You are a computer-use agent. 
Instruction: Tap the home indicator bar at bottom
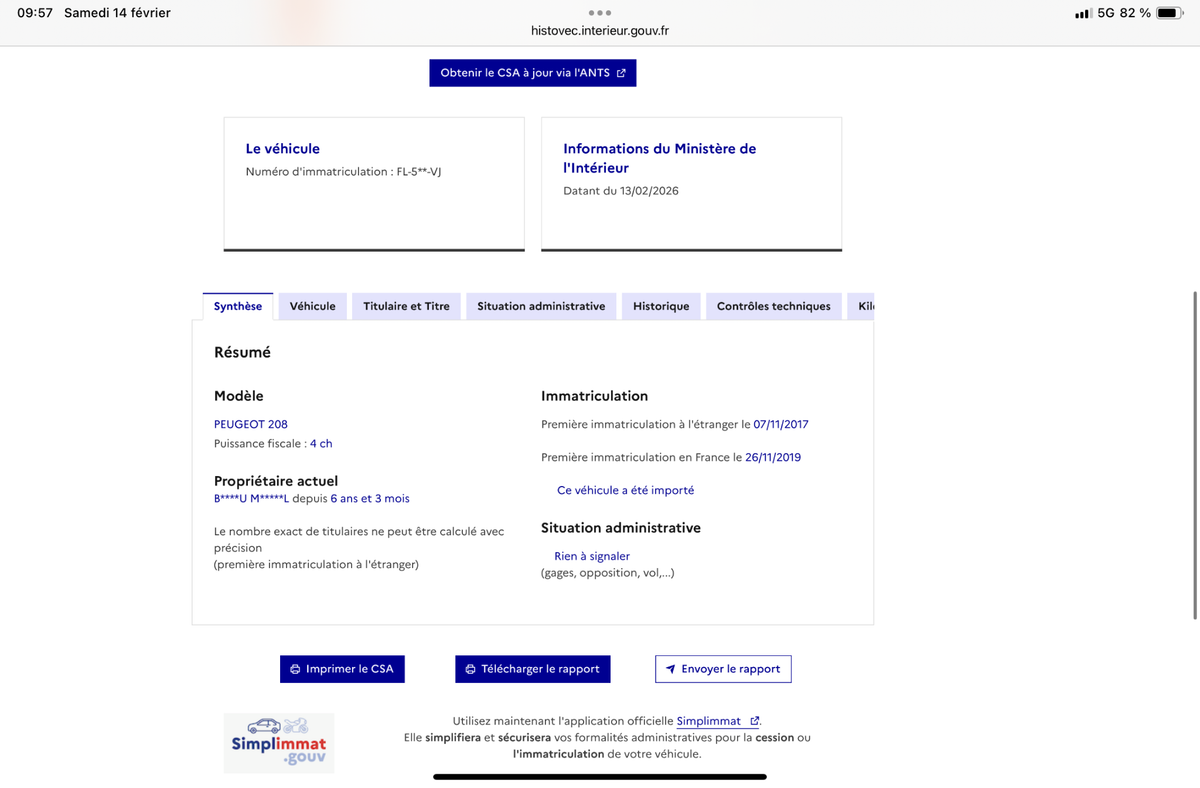point(600,777)
